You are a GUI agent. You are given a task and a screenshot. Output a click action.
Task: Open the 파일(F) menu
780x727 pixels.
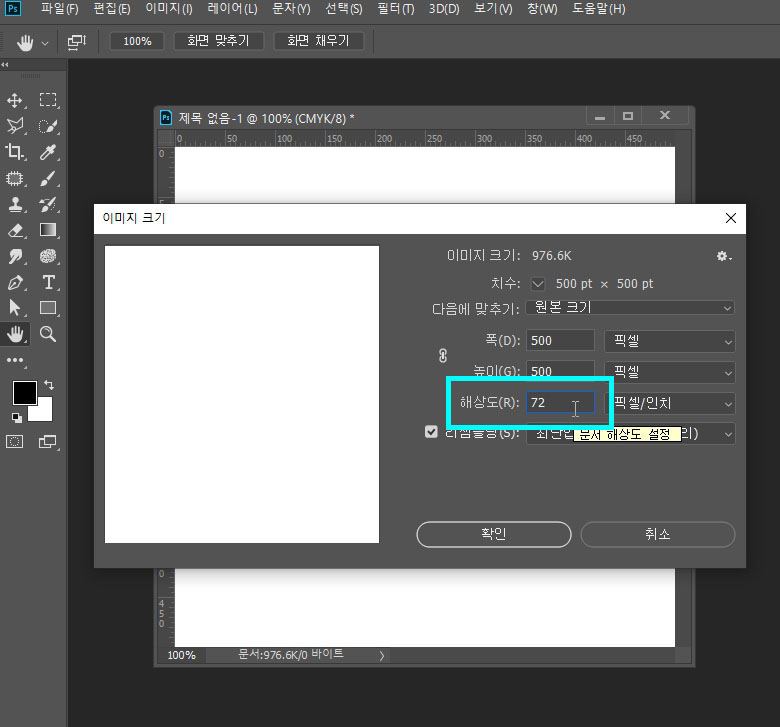click(x=60, y=9)
